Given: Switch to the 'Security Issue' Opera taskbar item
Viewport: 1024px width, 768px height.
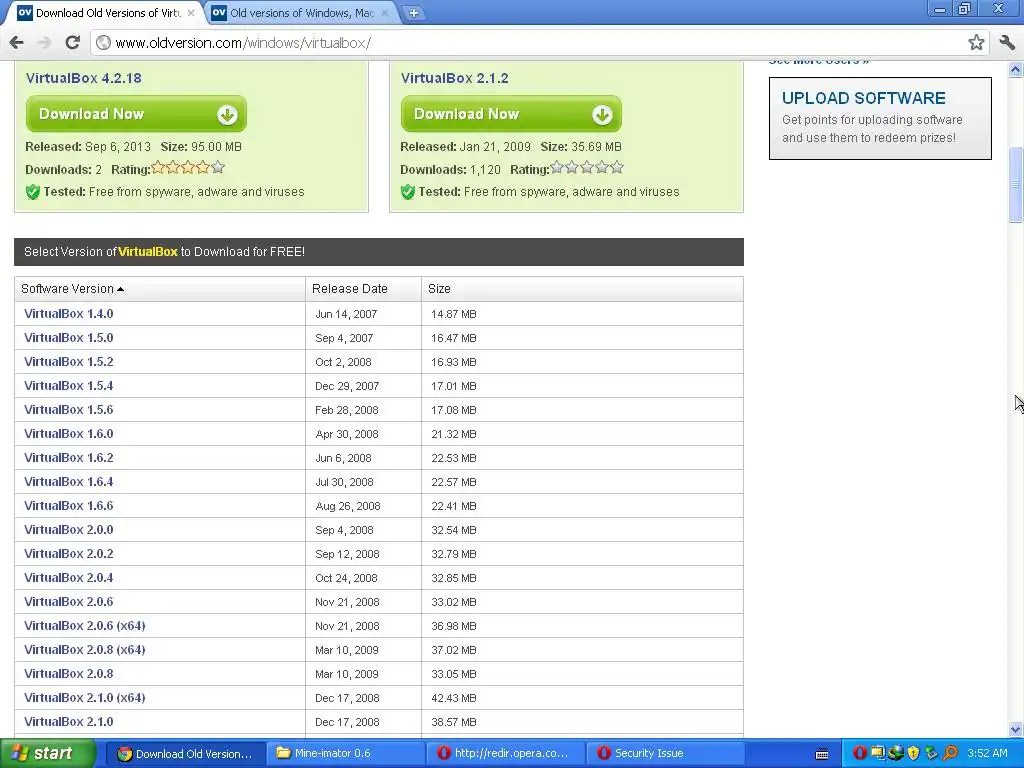Looking at the screenshot, I should pos(665,754).
